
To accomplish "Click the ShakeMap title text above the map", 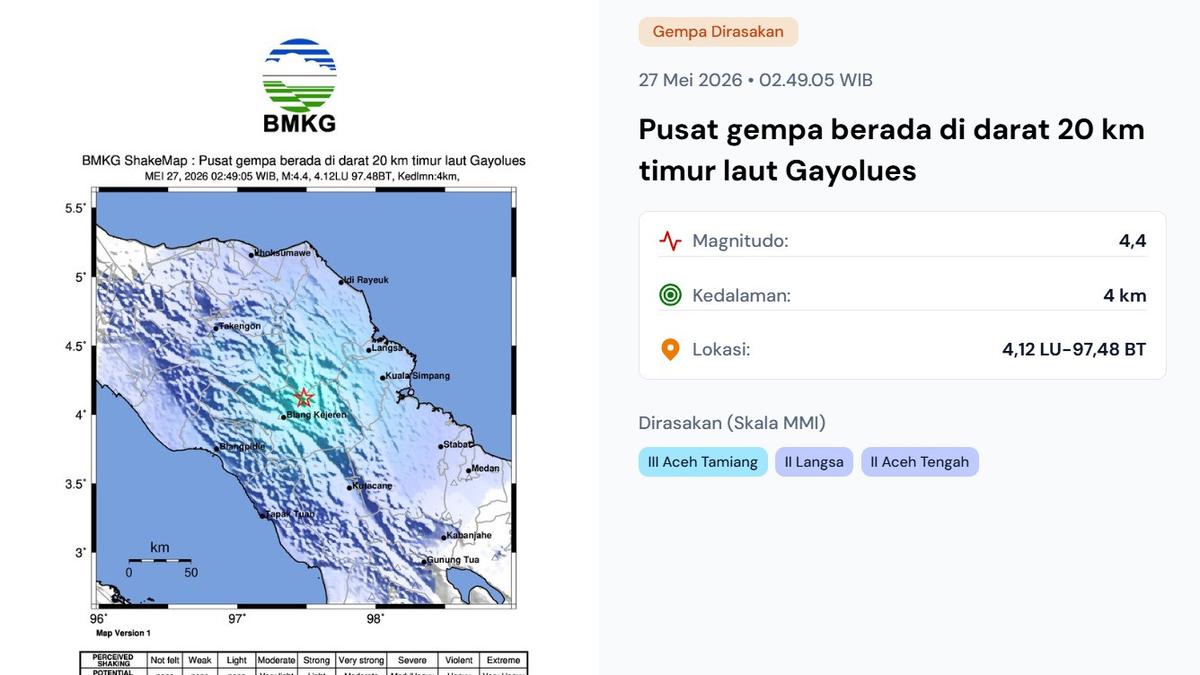I will 304,161.
